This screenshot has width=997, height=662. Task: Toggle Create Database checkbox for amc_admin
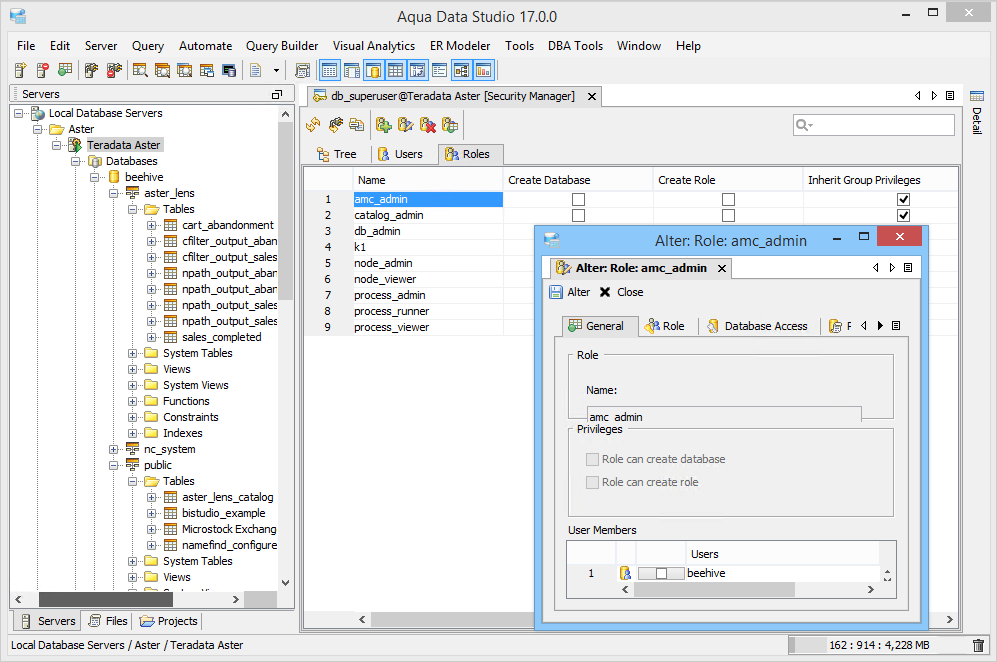click(578, 199)
